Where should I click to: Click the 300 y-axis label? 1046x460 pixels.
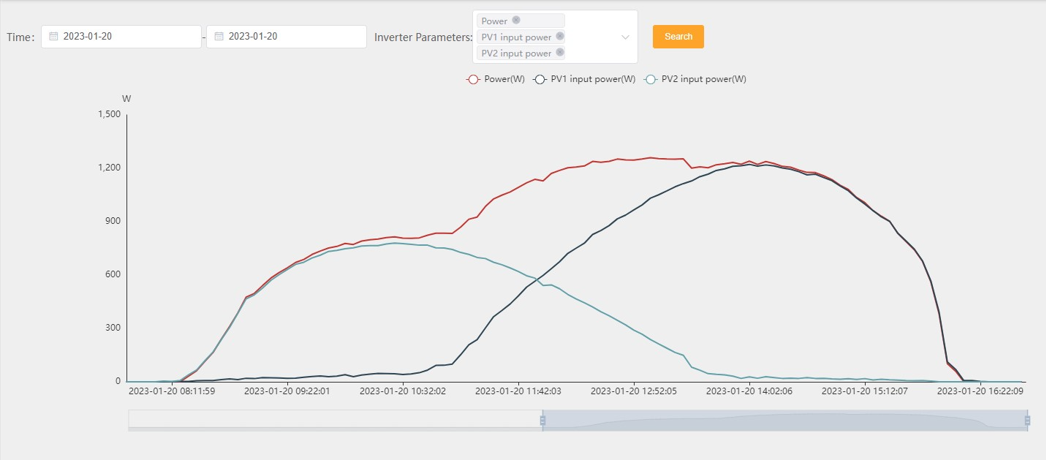(113, 327)
